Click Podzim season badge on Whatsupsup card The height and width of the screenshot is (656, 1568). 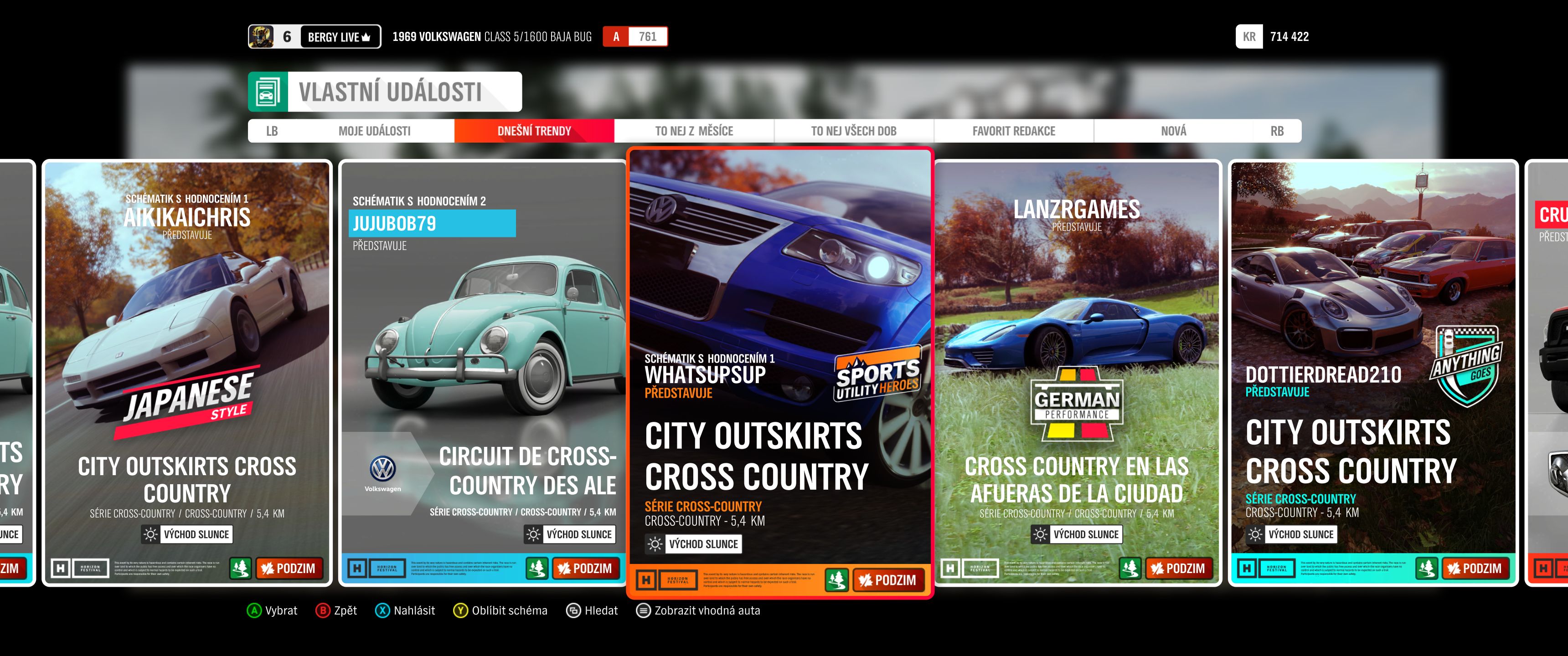tap(889, 580)
